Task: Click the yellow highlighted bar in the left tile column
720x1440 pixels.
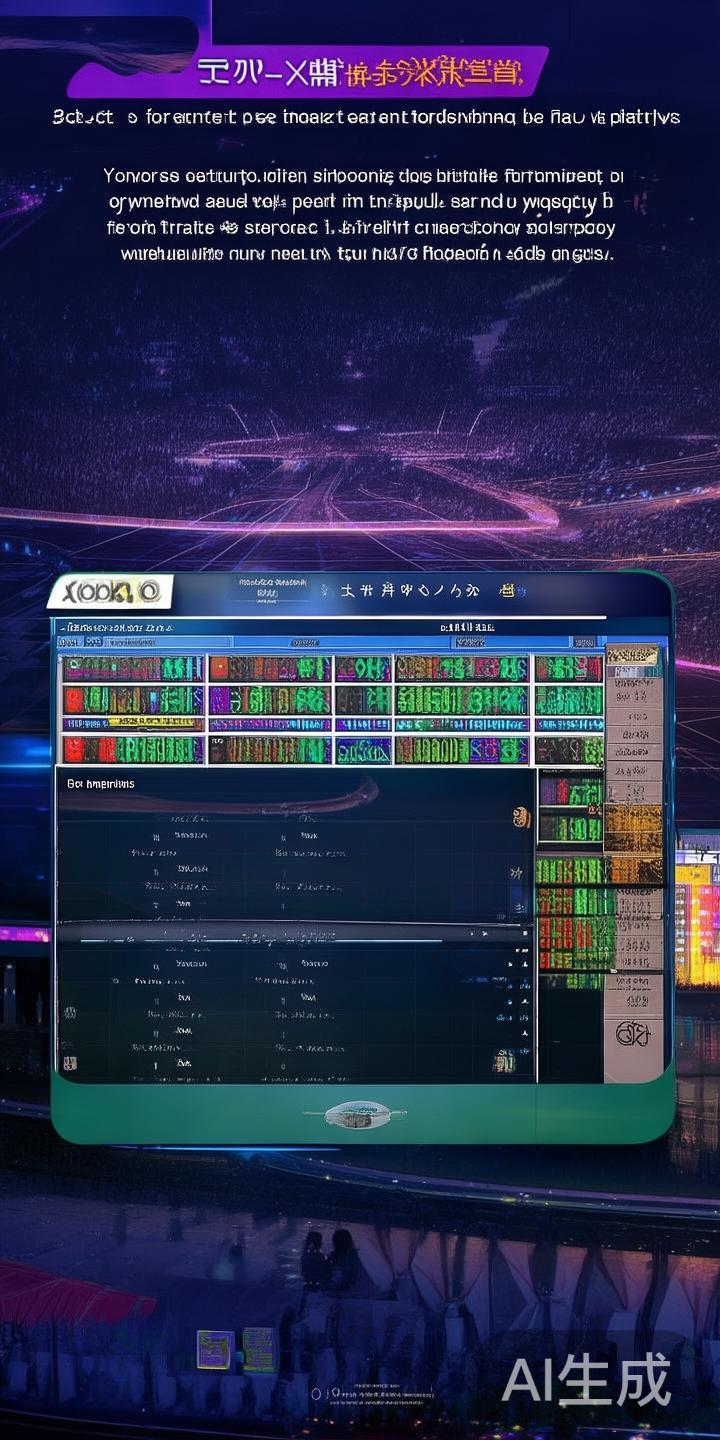Action: point(133,723)
